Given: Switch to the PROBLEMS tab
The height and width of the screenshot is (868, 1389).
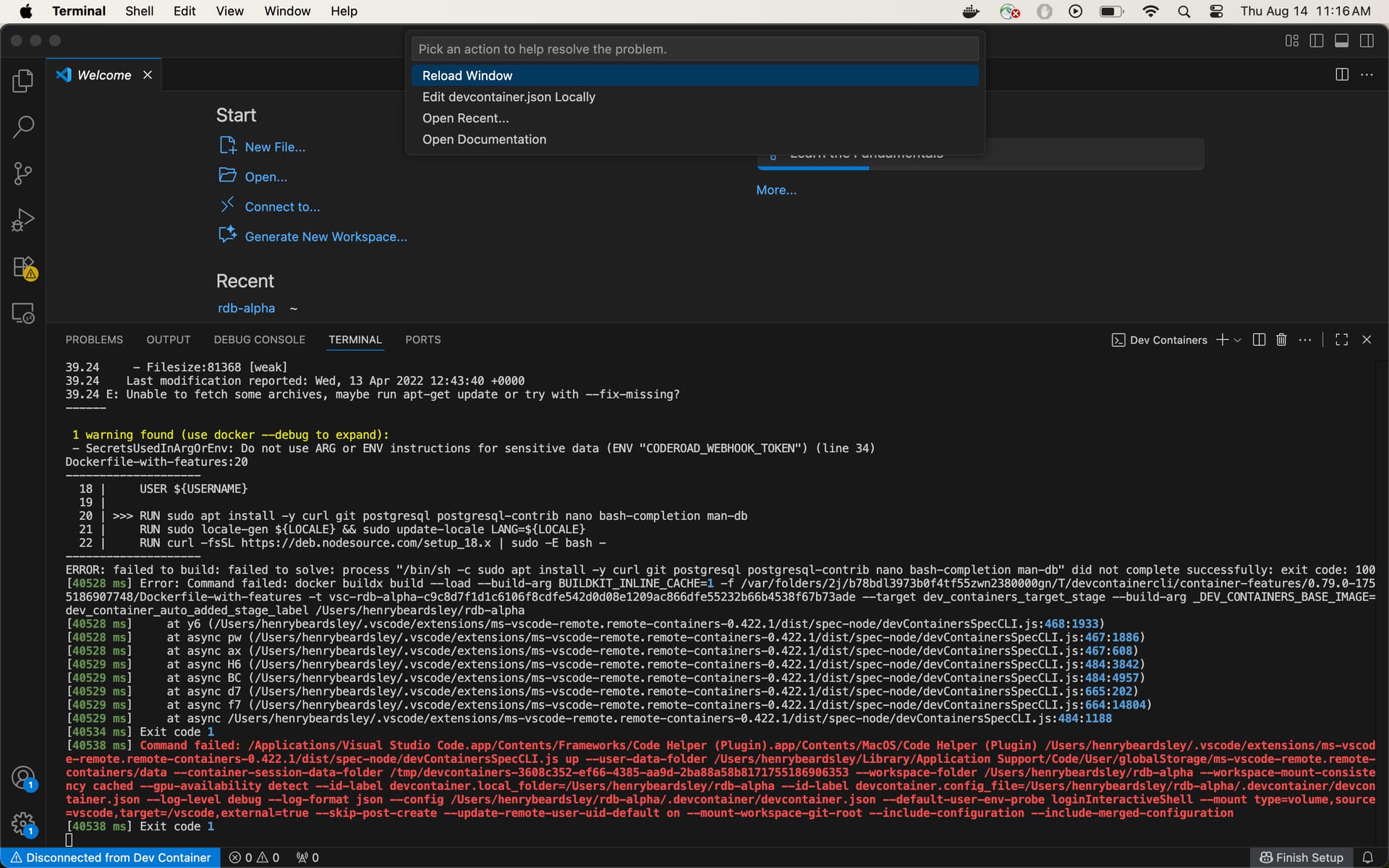Looking at the screenshot, I should coord(93,339).
